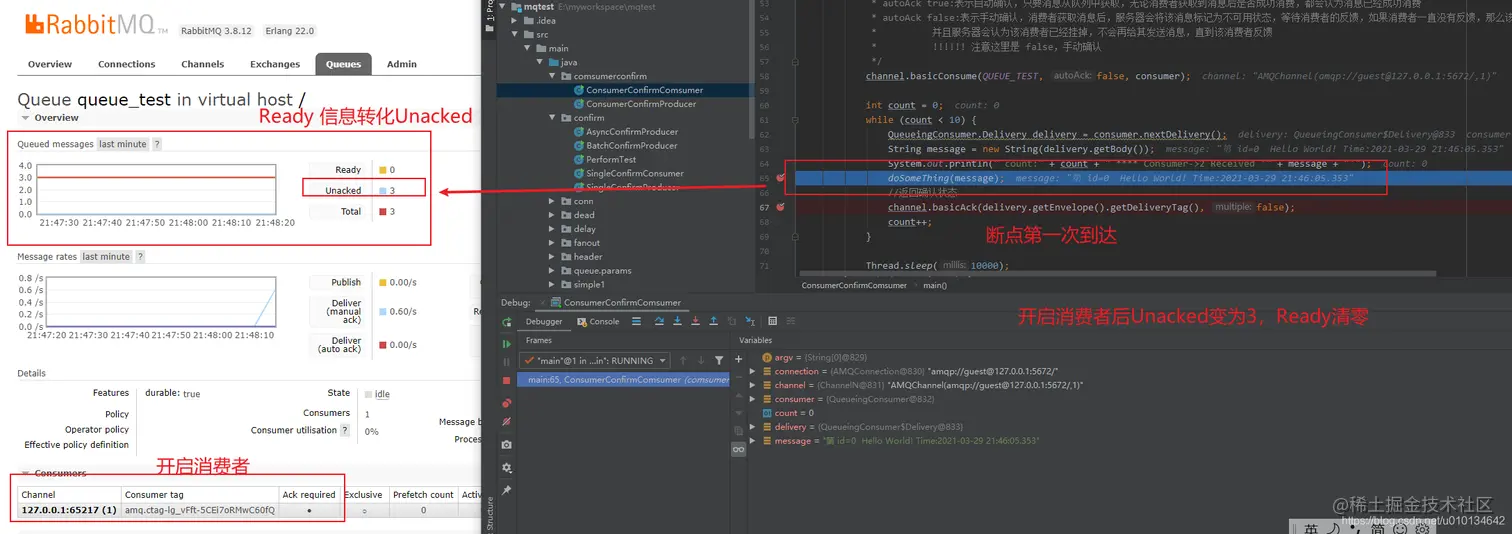Viewport: 1512px width, 534px height.
Task: Open the Overview tab in RabbitMQ
Action: (x=50, y=64)
